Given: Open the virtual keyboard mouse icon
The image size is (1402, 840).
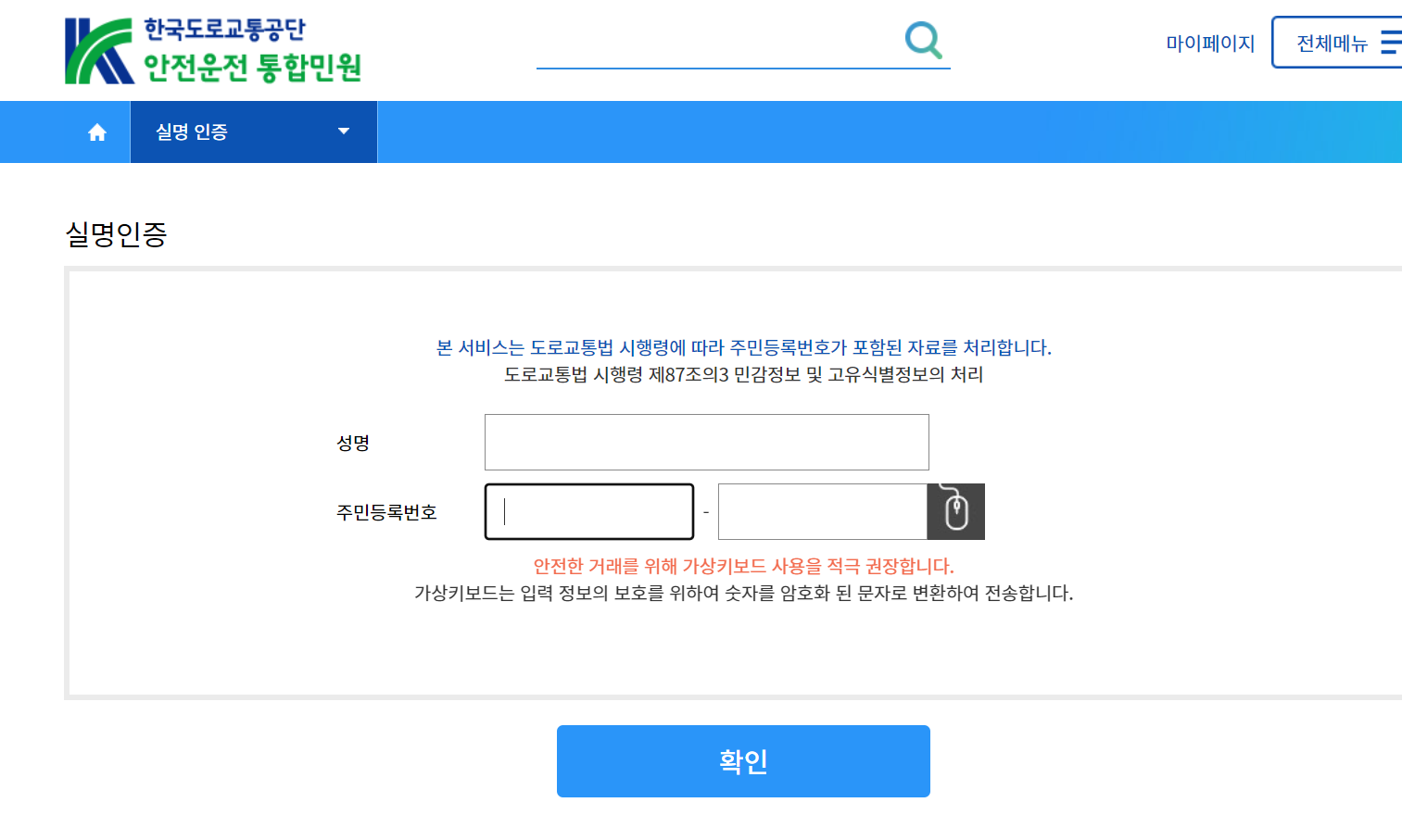Looking at the screenshot, I should coord(956,511).
